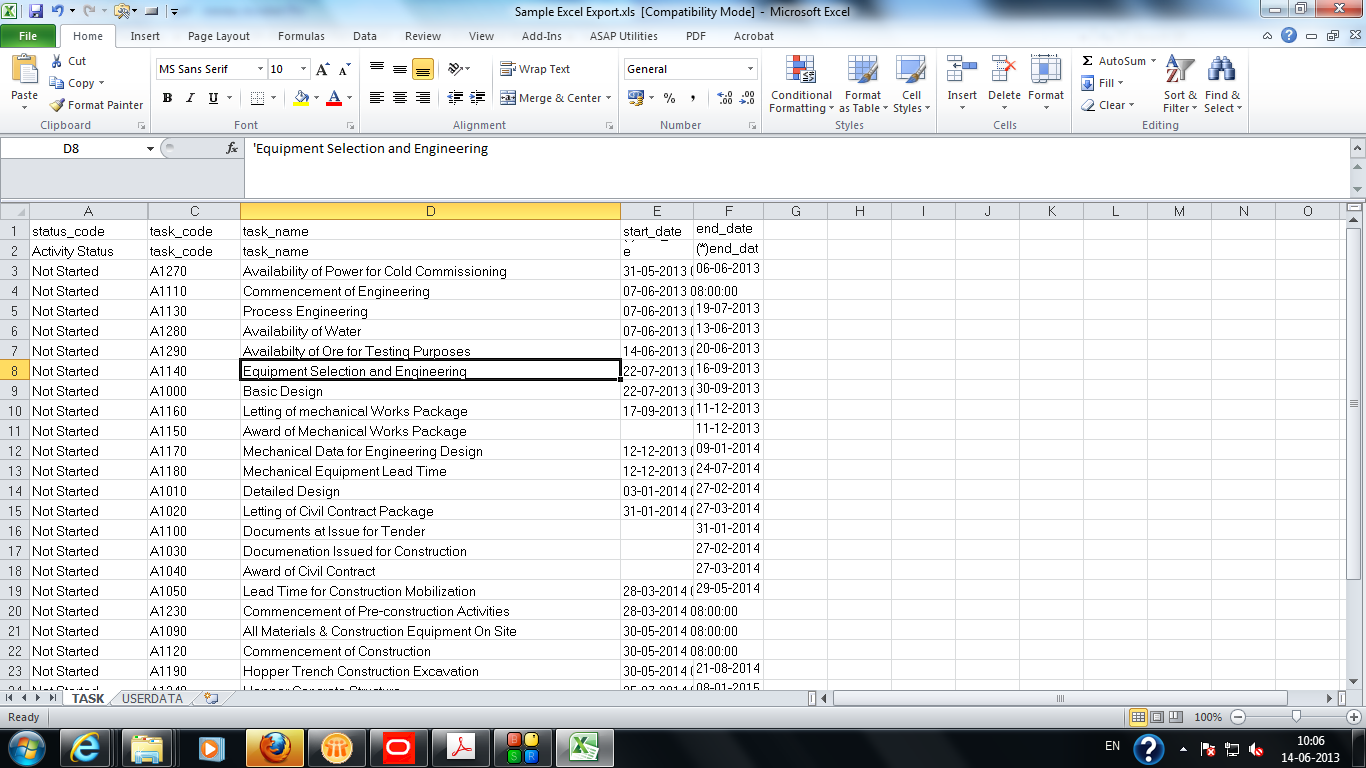Click the Paste clipboard icon

tap(24, 70)
